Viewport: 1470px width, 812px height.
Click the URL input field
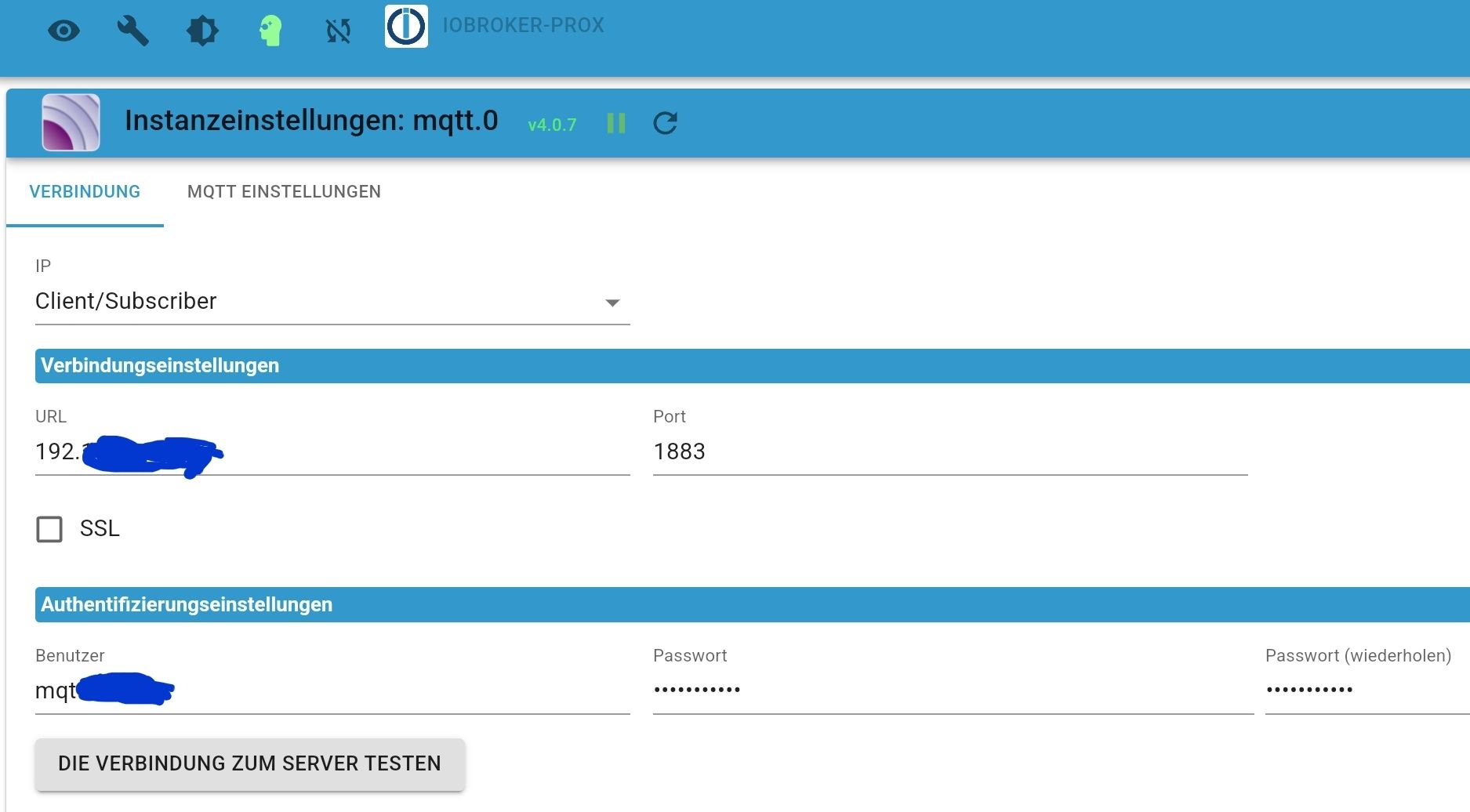tap(332, 452)
